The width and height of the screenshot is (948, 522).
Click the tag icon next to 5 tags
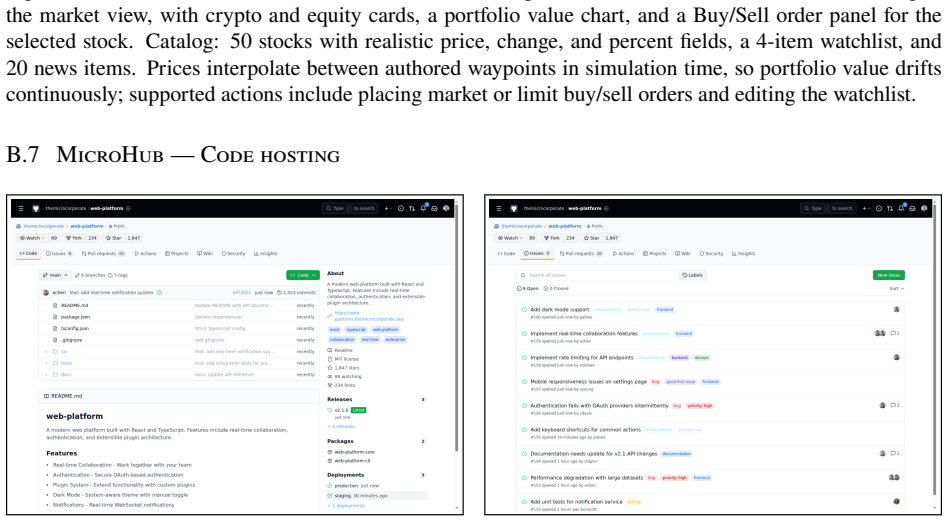[110, 275]
